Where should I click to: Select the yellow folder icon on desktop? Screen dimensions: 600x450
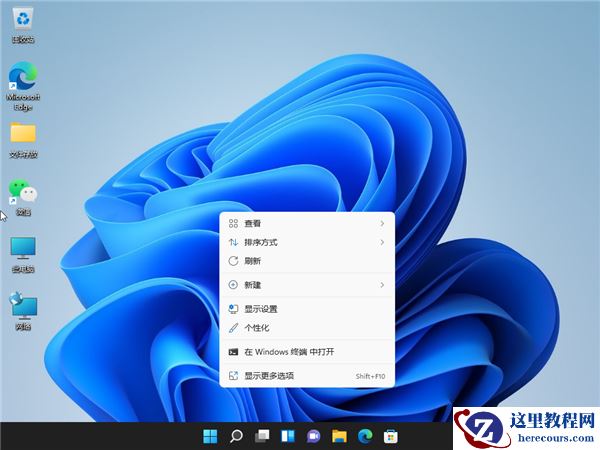23,132
